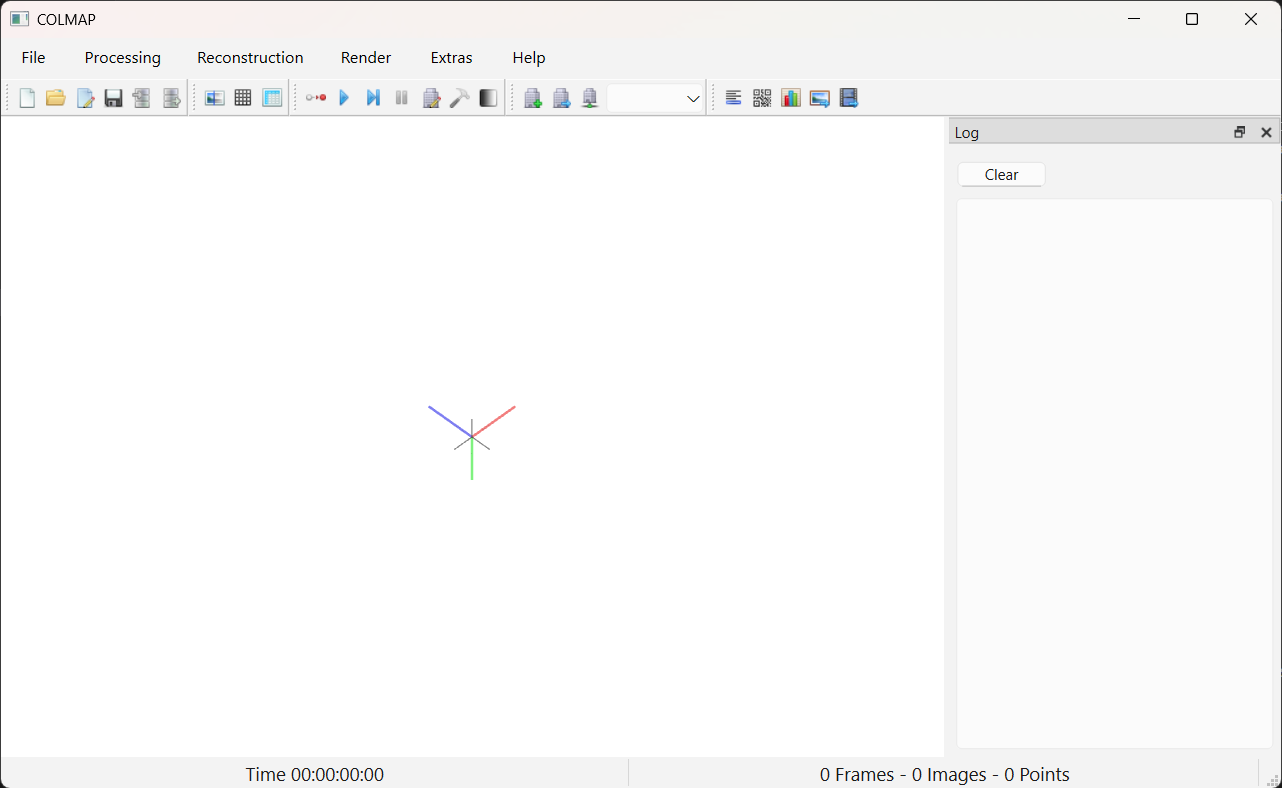
Task: Close the Log panel
Action: pos(1266,132)
